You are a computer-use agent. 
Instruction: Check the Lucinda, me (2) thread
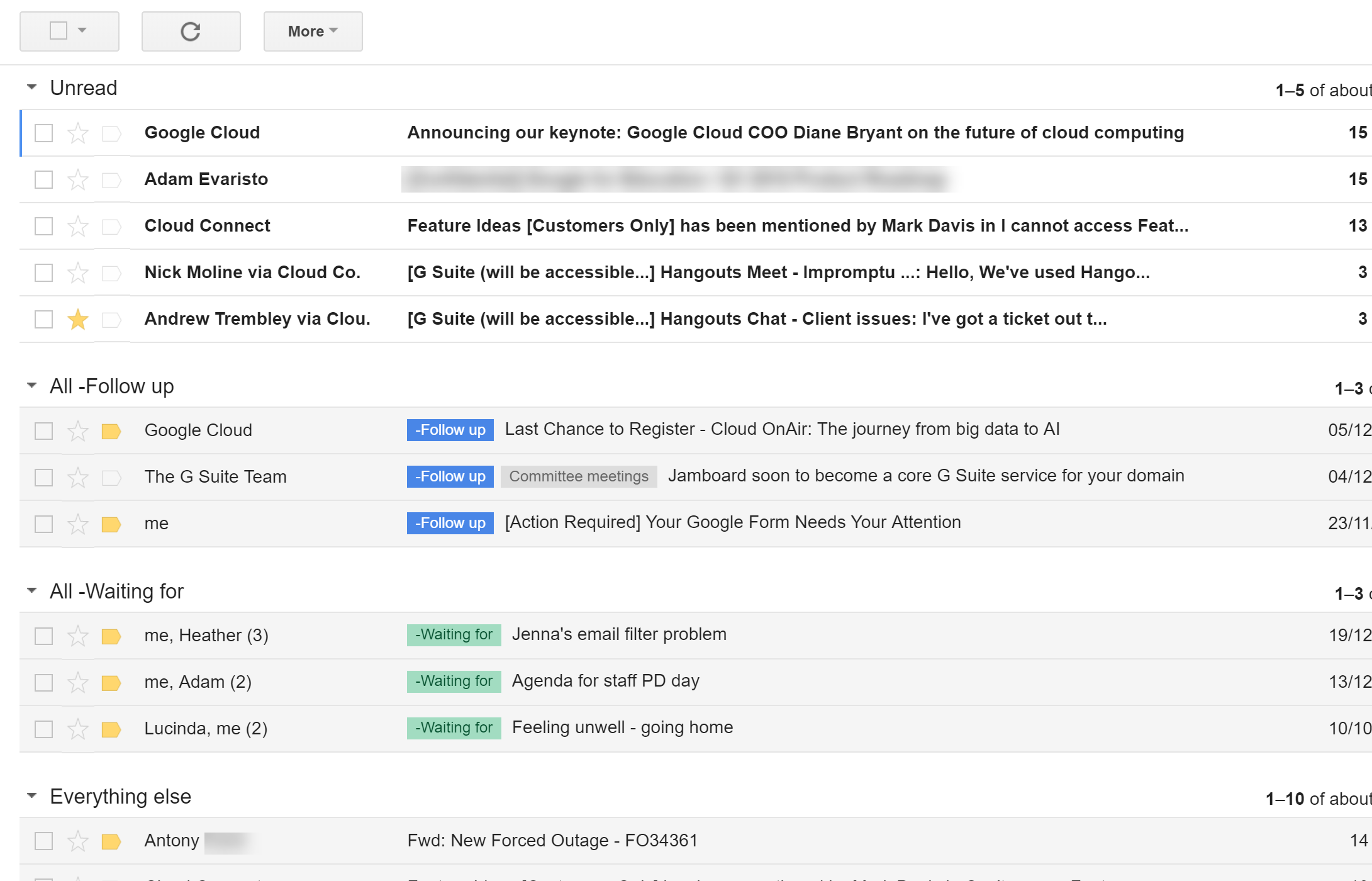pyautogui.click(x=43, y=729)
